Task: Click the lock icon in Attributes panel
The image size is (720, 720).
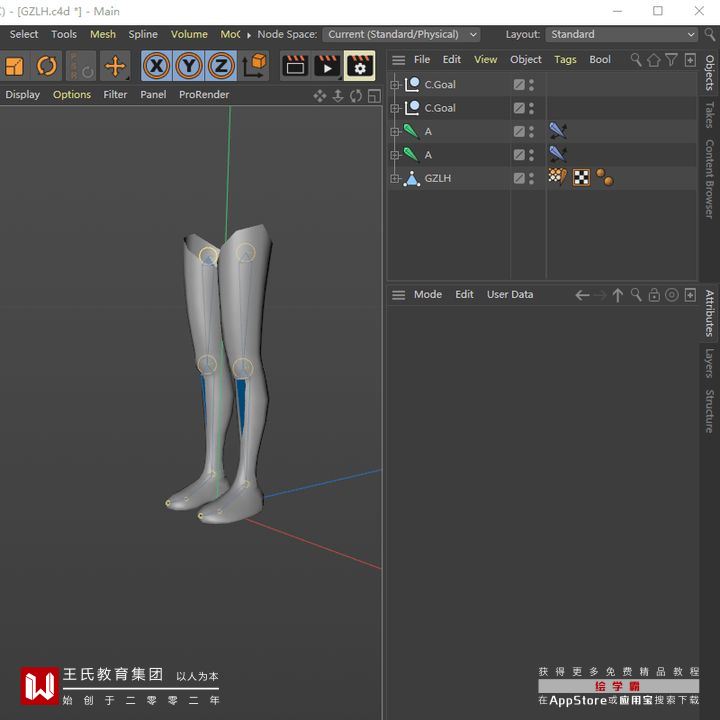Action: tap(654, 295)
